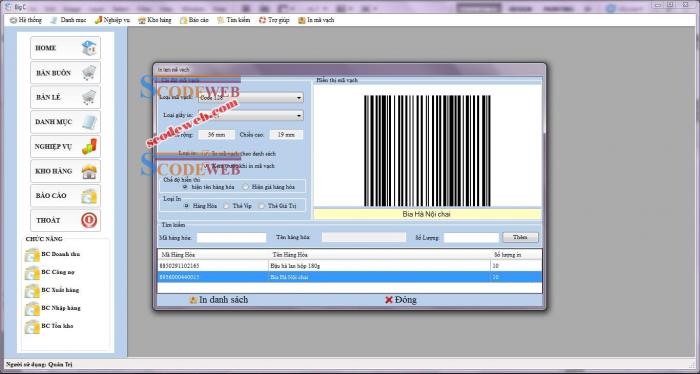
Task: Click the Tìm kiếm menu icon
Action: (221, 20)
